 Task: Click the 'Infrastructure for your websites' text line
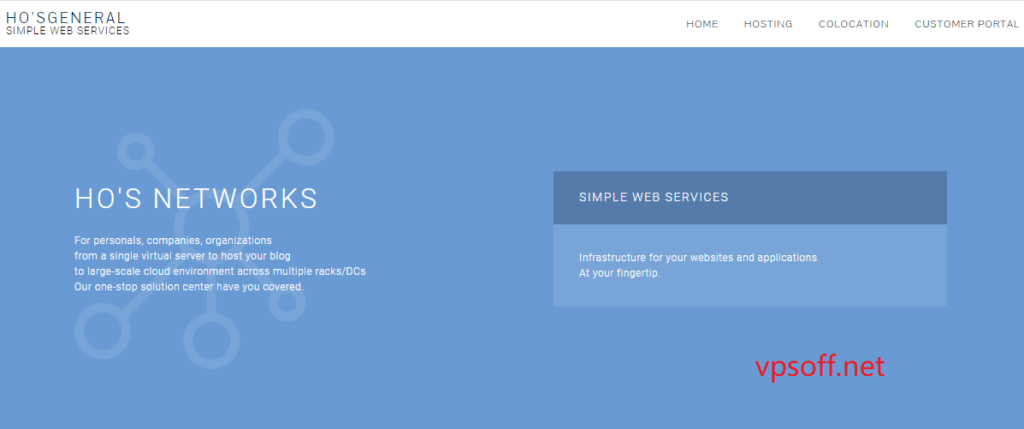pos(697,257)
